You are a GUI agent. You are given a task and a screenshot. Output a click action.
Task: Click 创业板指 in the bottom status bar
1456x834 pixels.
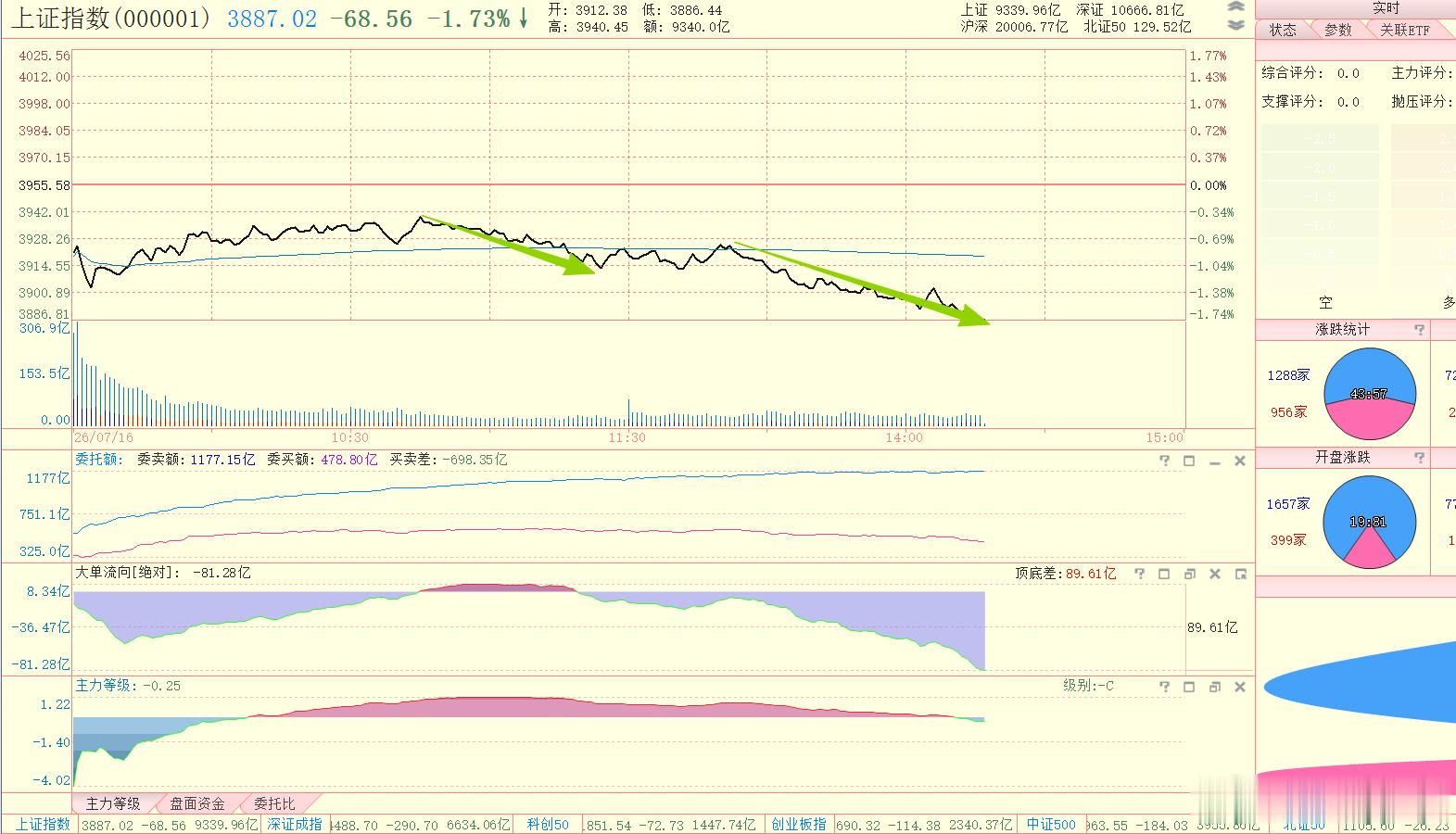798,825
